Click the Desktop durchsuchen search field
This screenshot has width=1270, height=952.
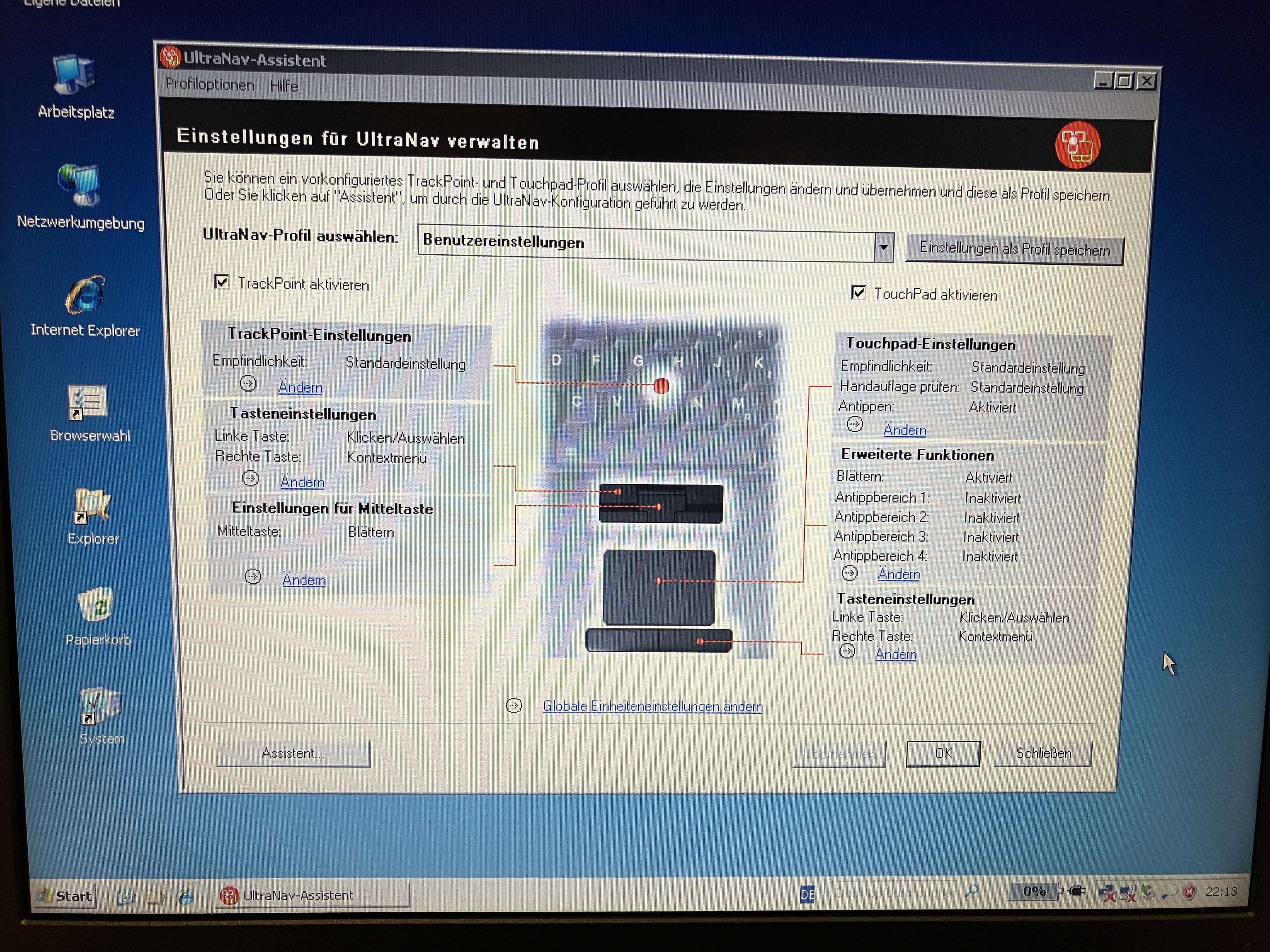pos(896,892)
